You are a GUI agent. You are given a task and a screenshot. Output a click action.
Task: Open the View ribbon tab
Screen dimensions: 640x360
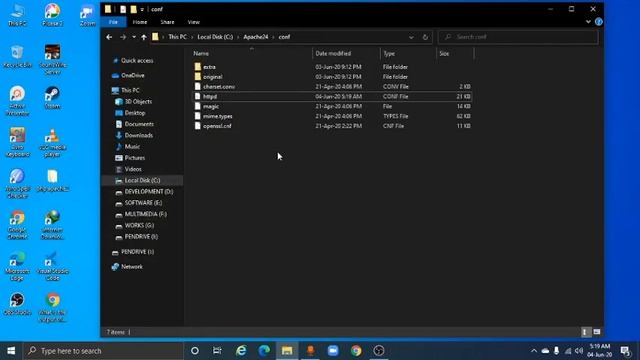193,22
